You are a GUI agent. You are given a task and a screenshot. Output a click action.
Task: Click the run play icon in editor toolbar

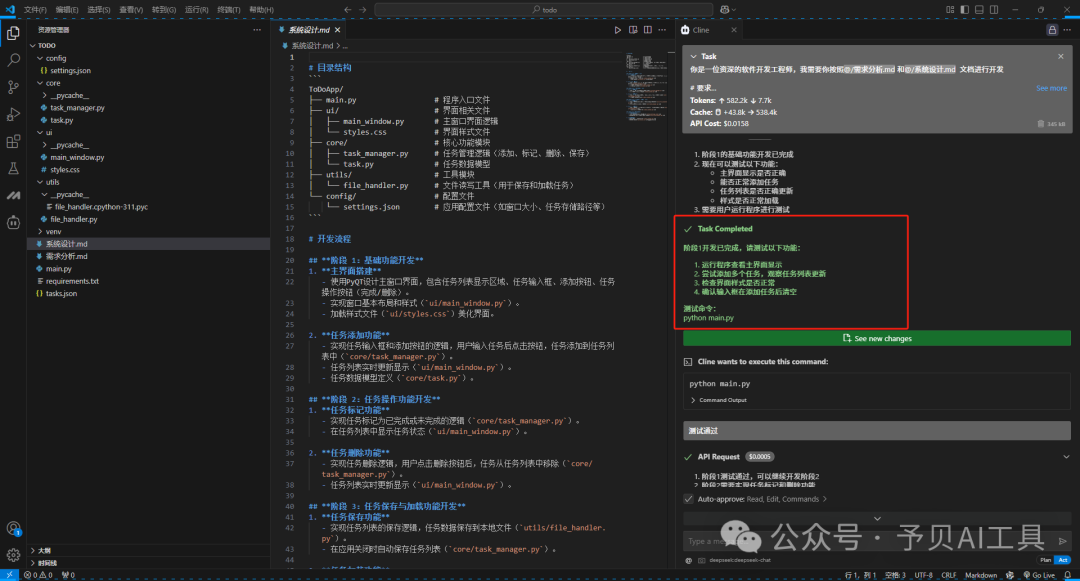click(x=617, y=30)
